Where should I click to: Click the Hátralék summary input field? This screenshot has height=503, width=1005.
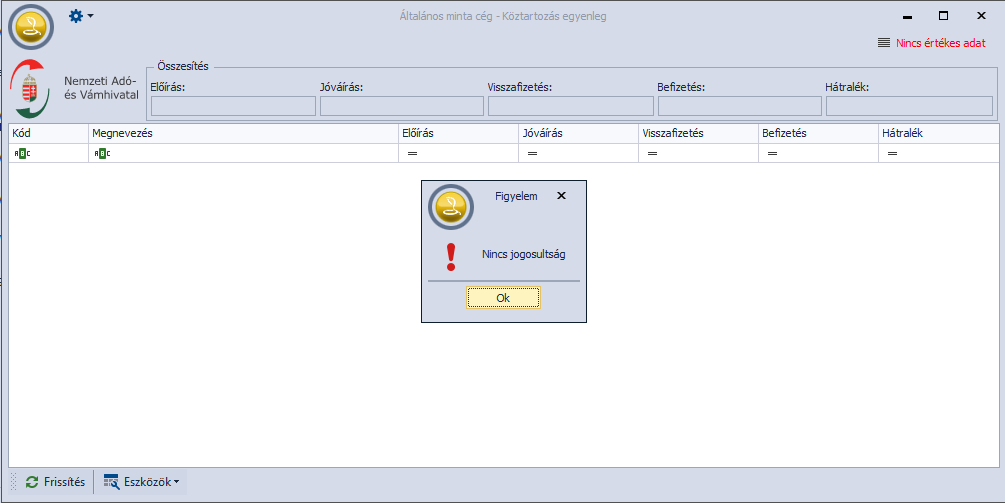908,106
